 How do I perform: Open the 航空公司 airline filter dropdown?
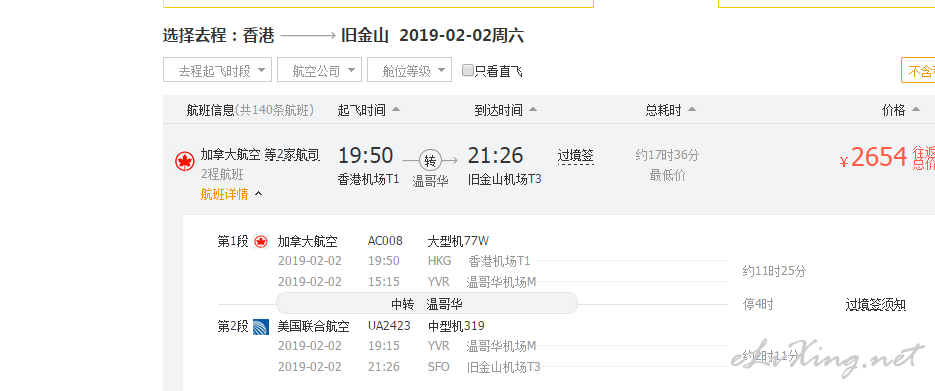click(319, 70)
